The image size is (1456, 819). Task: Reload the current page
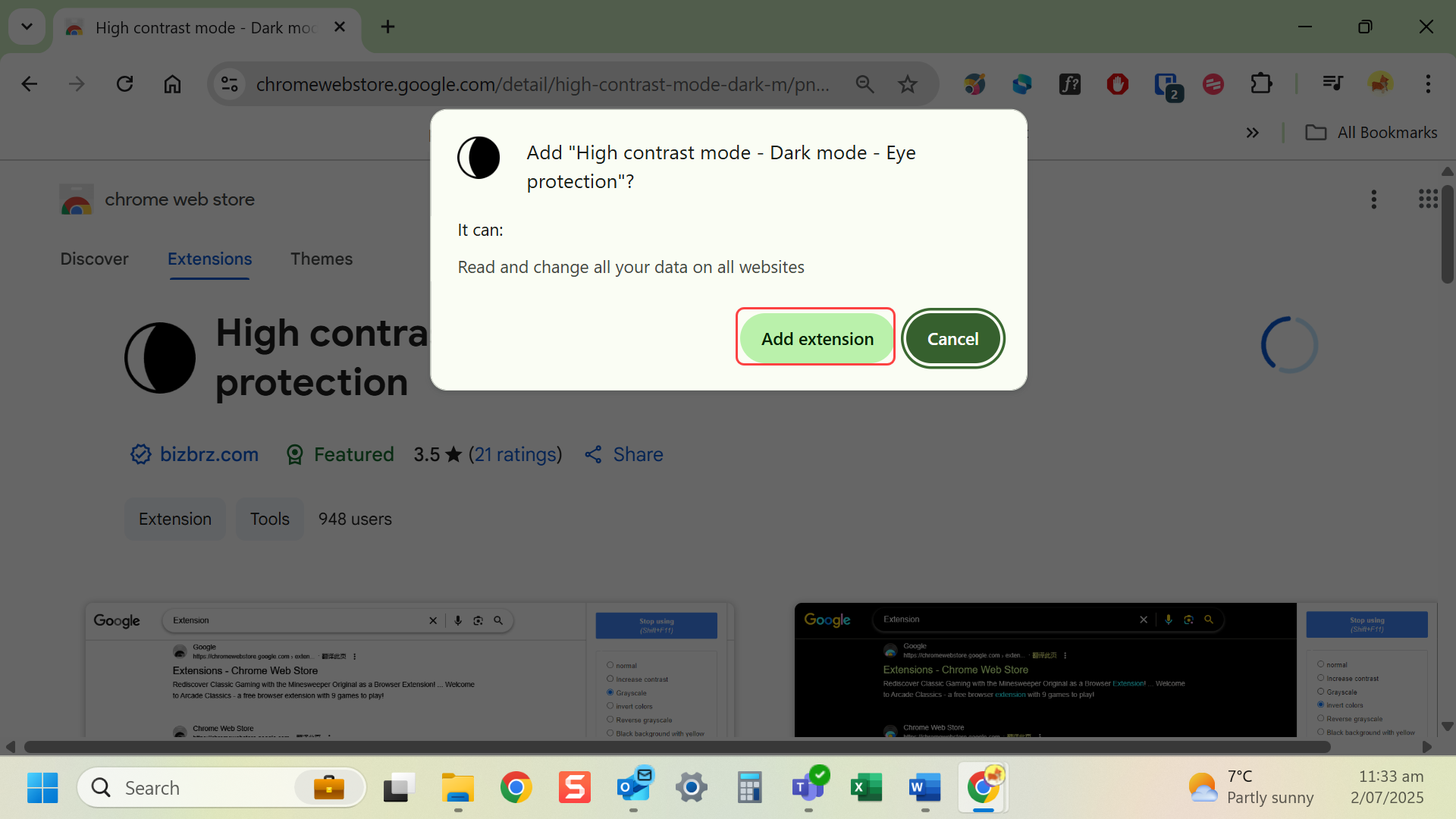124,84
